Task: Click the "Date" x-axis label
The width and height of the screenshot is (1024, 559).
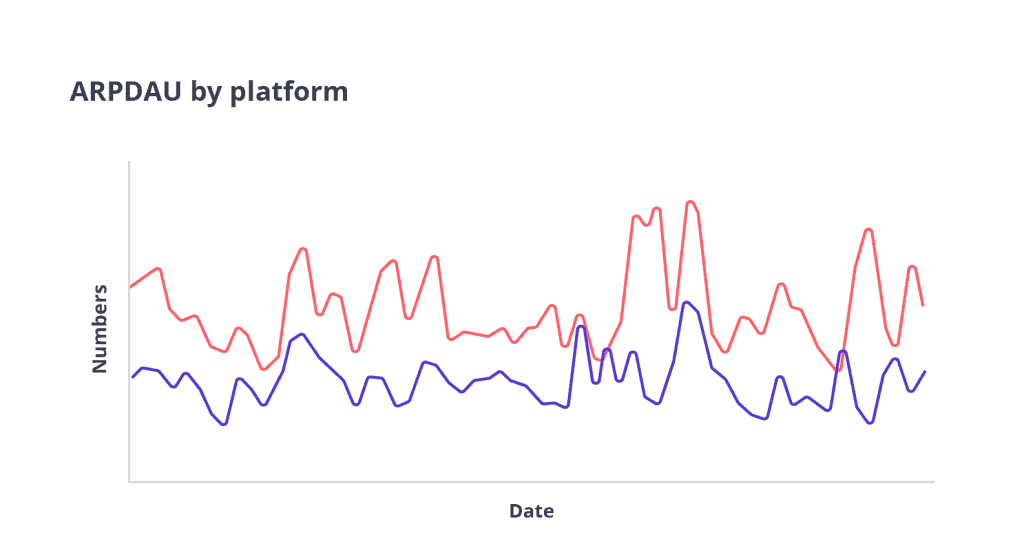Action: 531,511
